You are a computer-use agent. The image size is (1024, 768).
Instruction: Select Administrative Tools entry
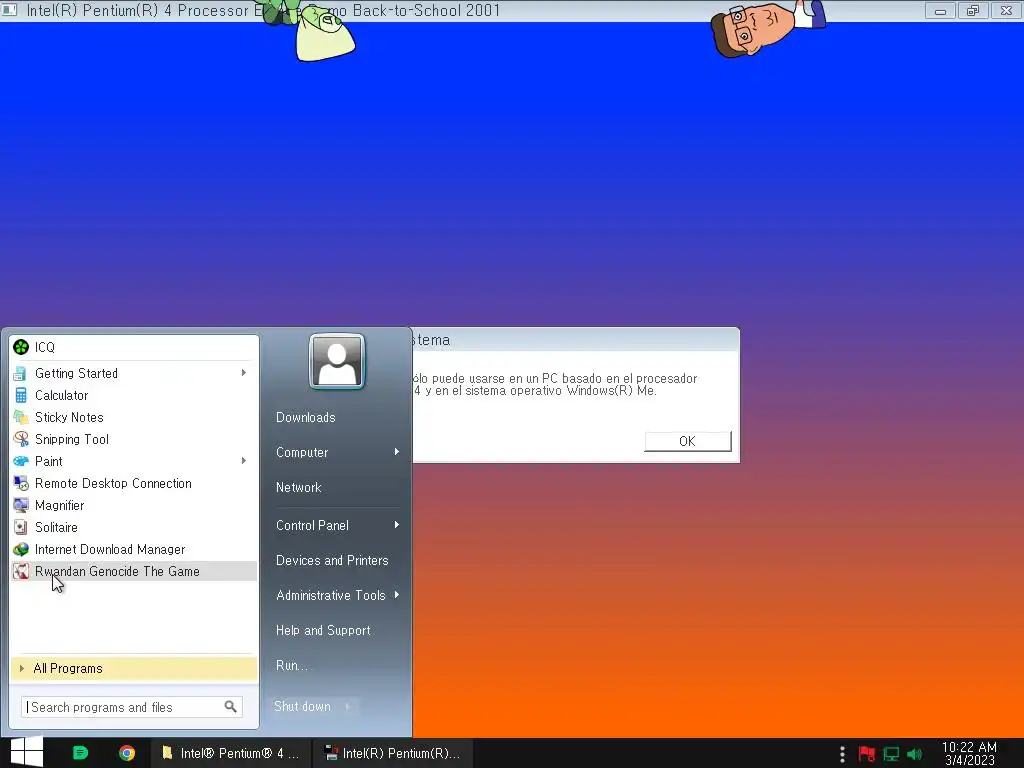pos(330,595)
